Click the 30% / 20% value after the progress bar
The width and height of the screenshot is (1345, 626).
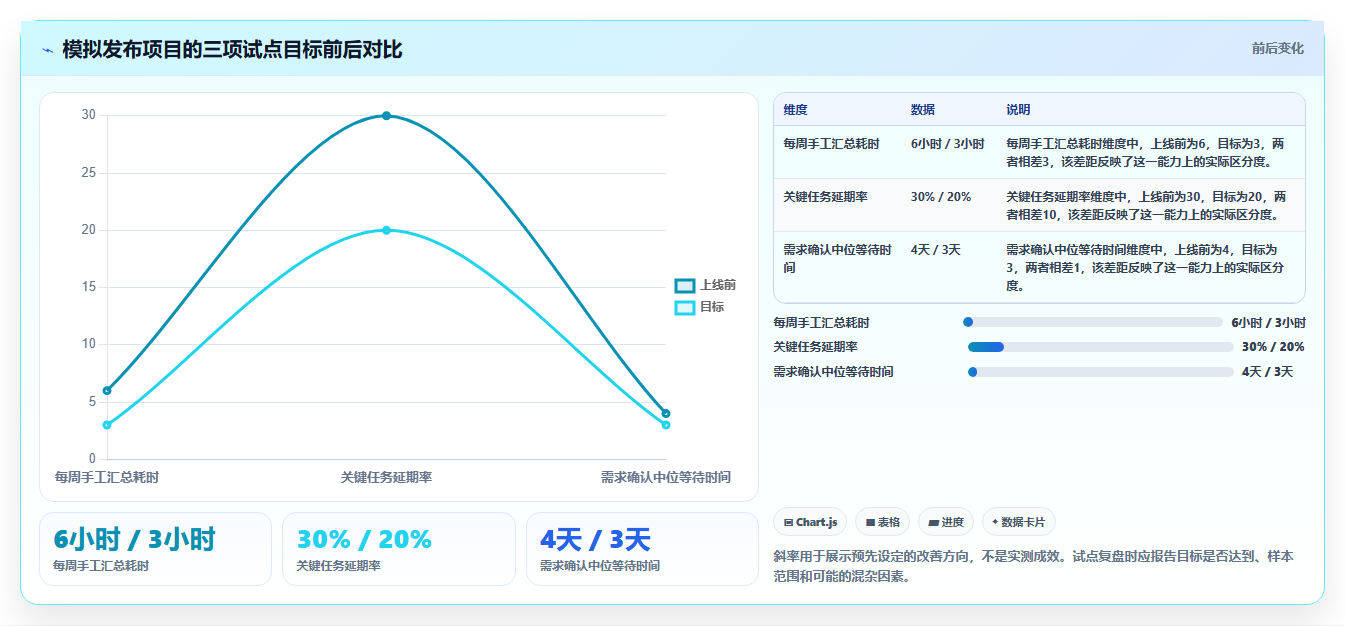[x=1273, y=347]
